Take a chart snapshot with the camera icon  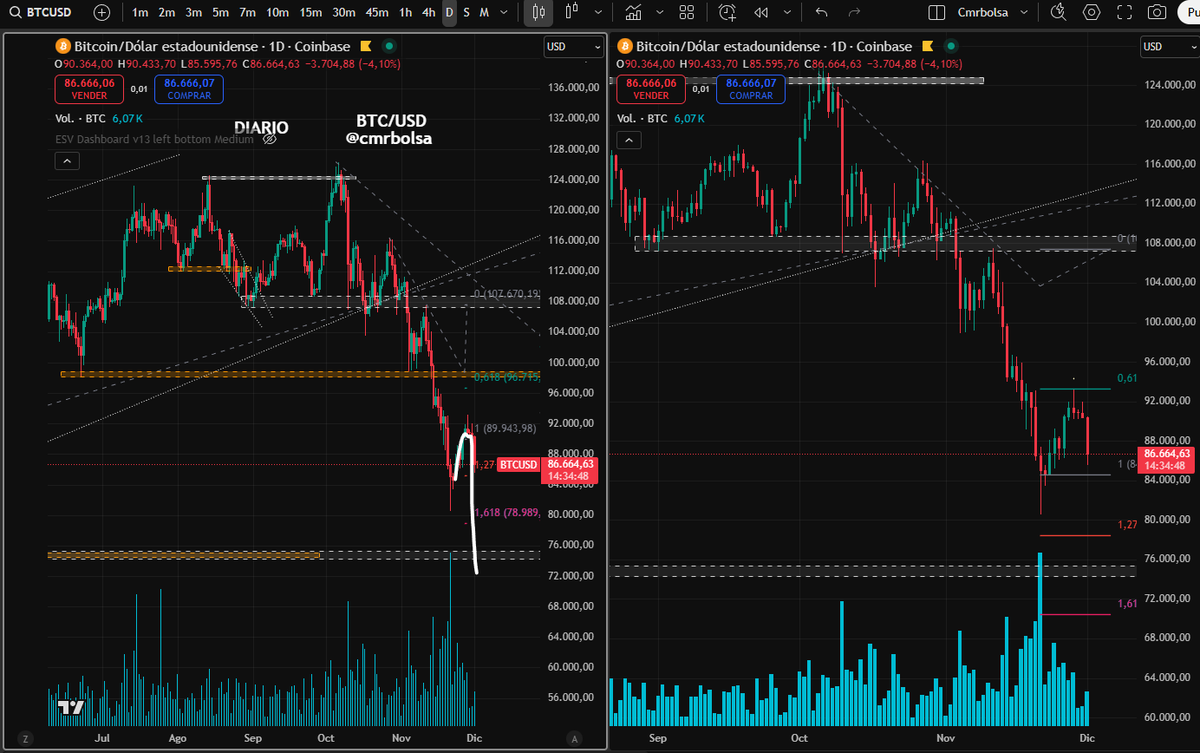click(x=1157, y=12)
